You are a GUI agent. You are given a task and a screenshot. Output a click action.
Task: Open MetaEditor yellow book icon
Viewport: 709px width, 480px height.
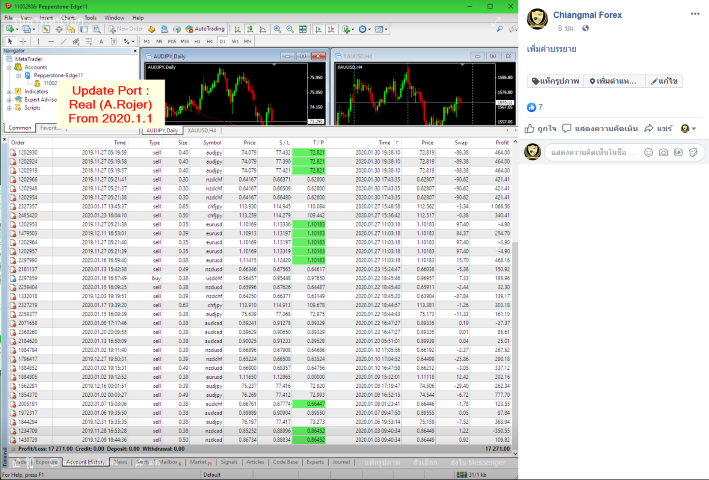tap(151, 29)
